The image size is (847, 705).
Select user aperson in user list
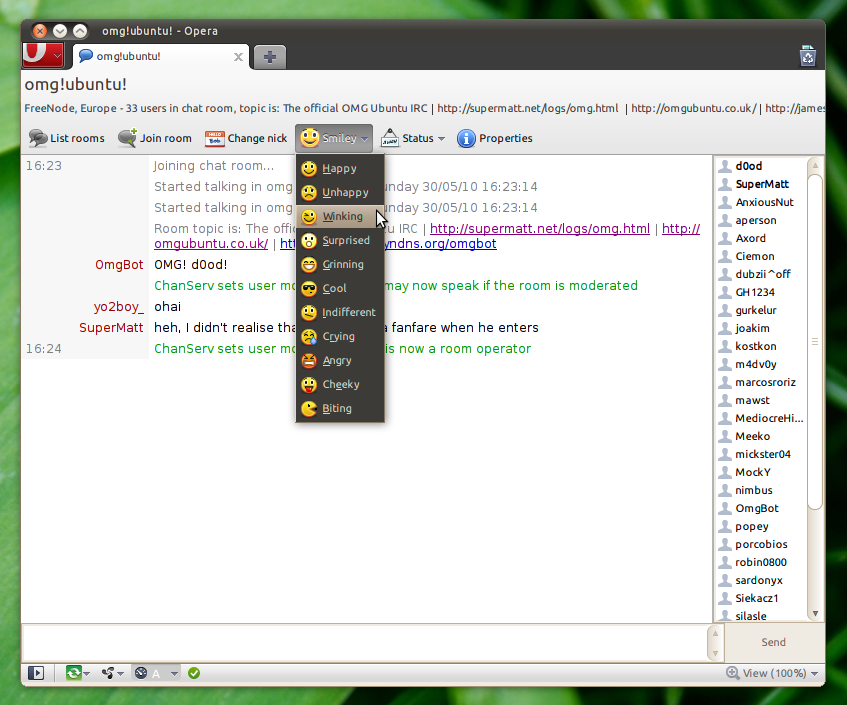click(761, 220)
